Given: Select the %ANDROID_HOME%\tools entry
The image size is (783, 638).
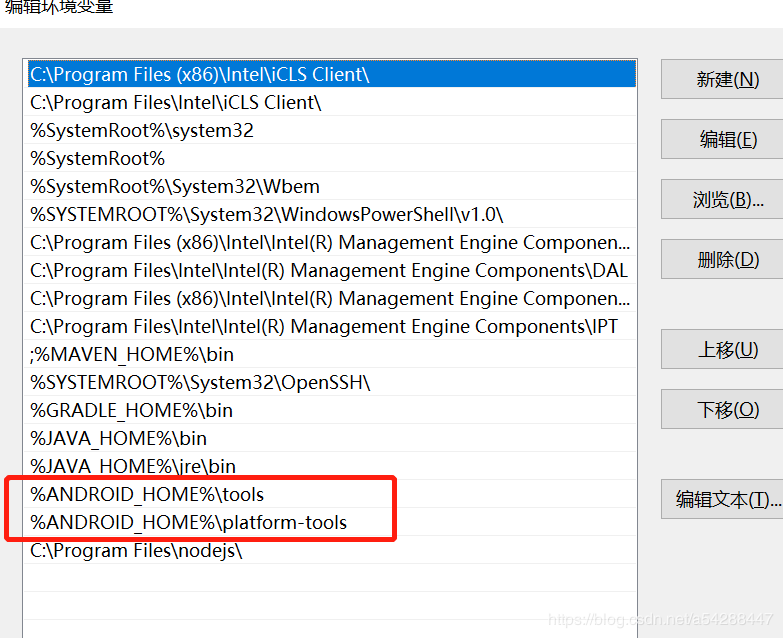Looking at the screenshot, I should 330,494.
